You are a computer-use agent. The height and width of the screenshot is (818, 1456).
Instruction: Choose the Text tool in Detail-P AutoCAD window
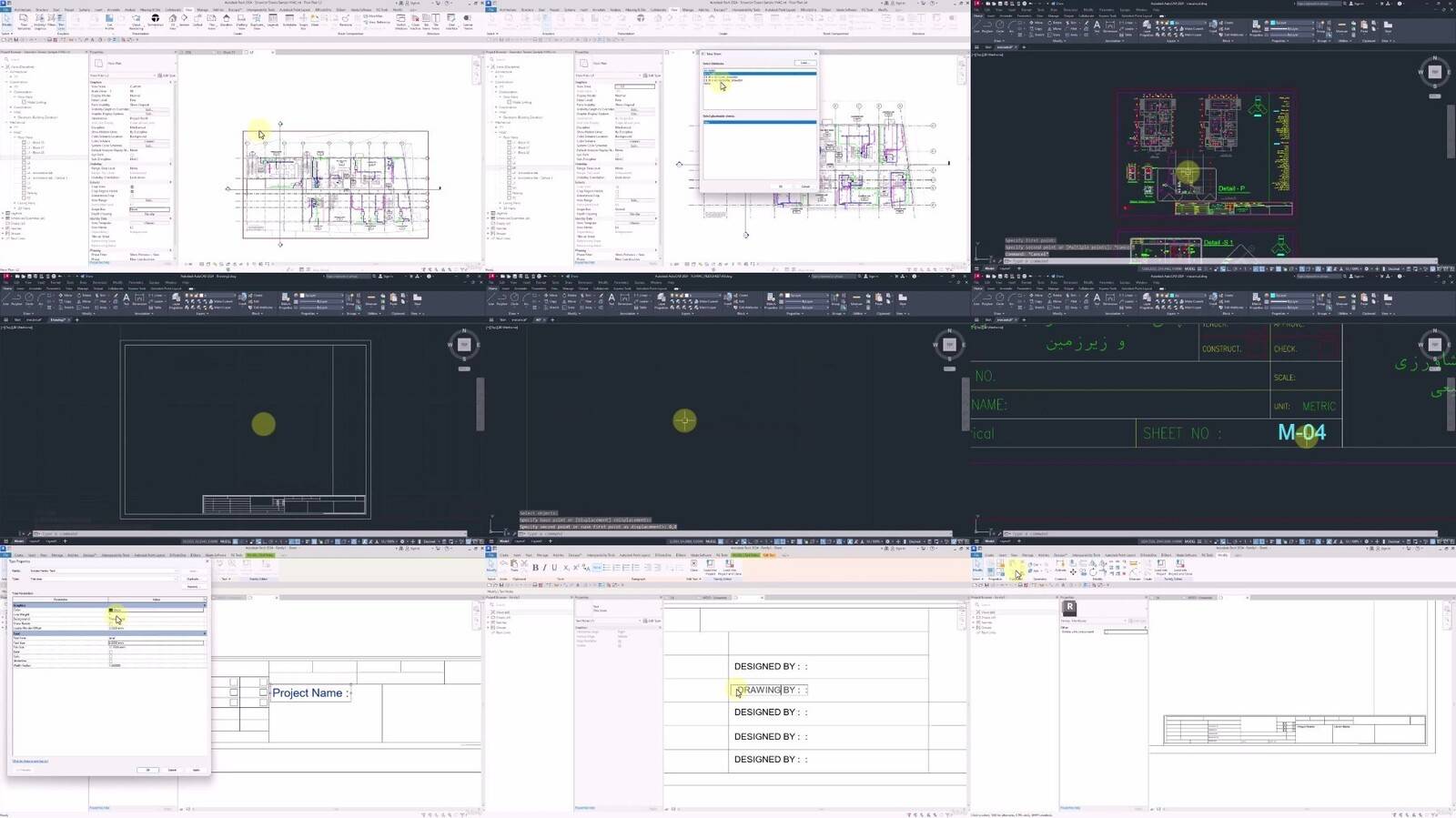pos(1097,25)
